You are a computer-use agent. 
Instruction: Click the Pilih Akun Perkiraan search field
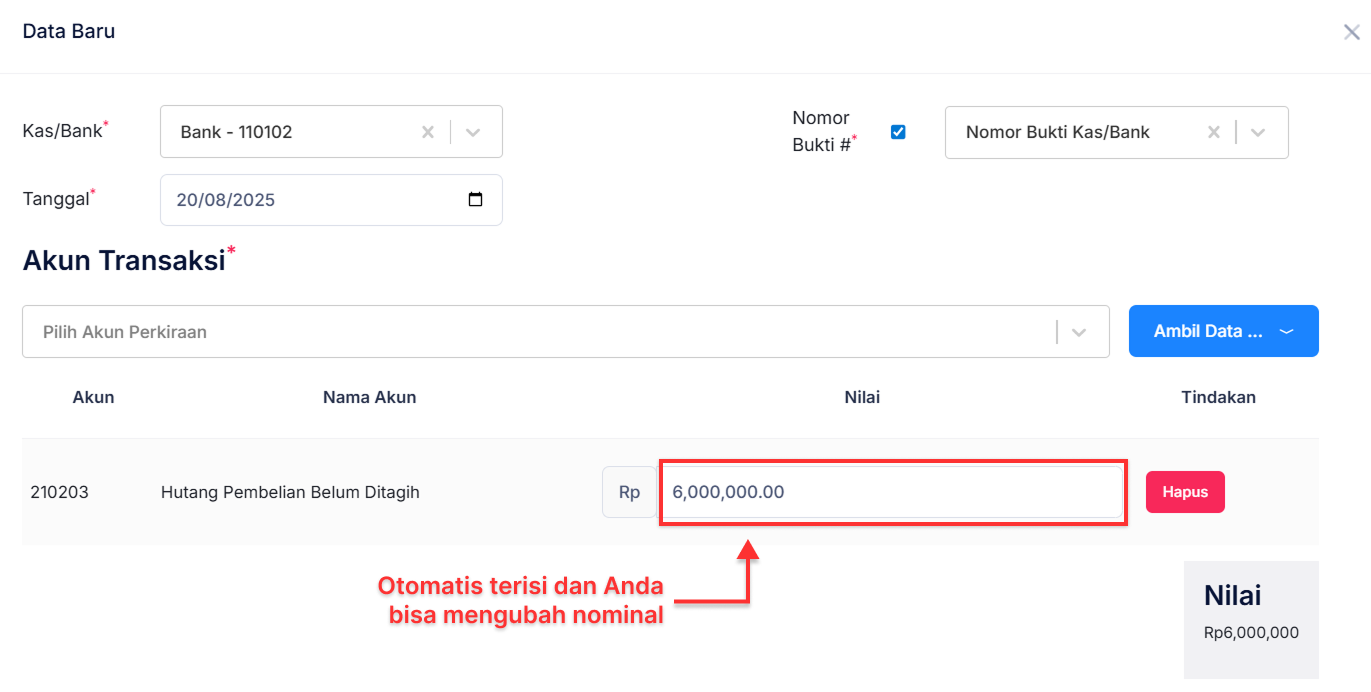(400, 331)
